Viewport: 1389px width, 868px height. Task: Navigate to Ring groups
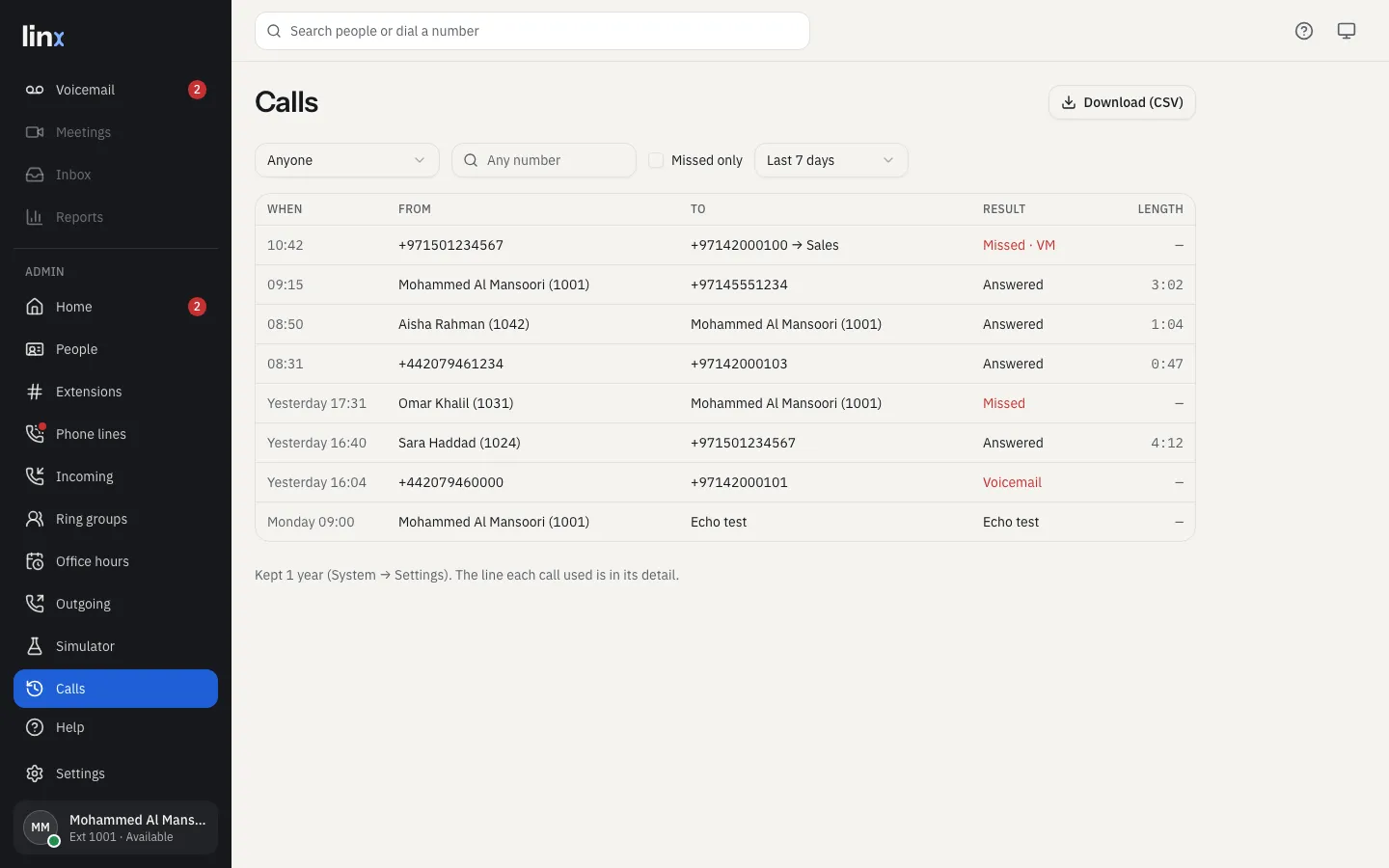click(x=116, y=519)
